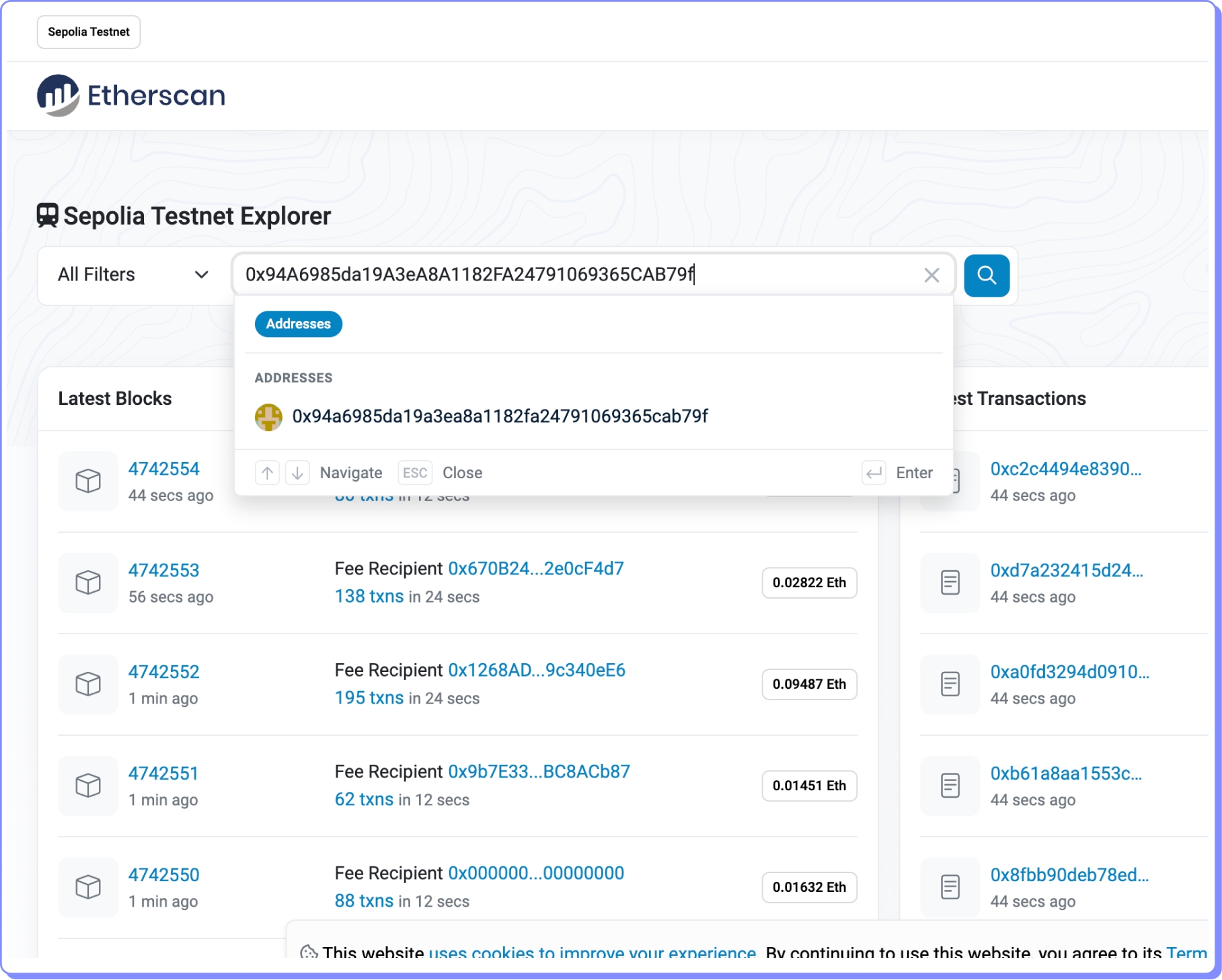Open fee recipient 0x670B24...2e0cF4d7

535,569
